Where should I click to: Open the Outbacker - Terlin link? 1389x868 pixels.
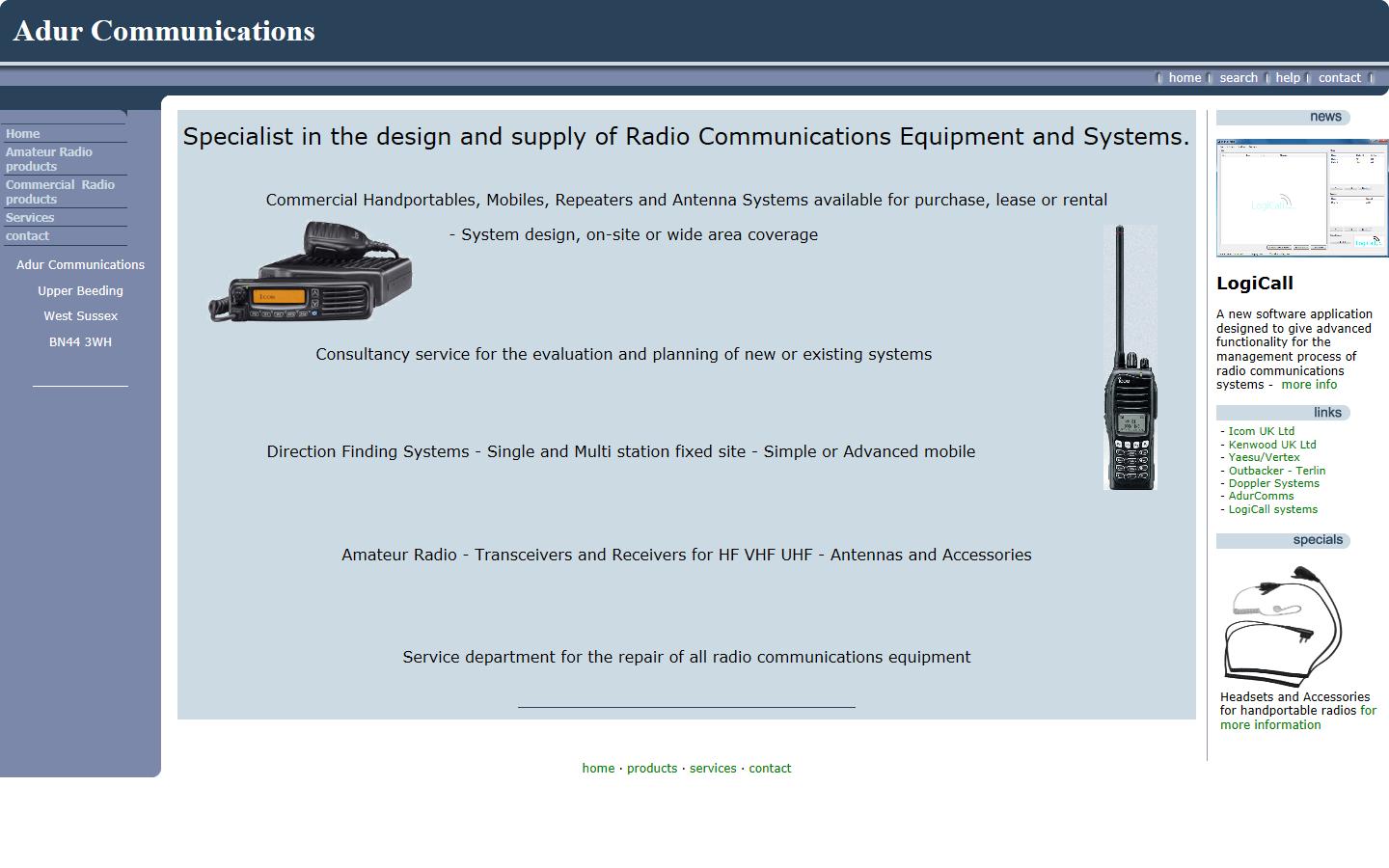pyautogui.click(x=1276, y=471)
